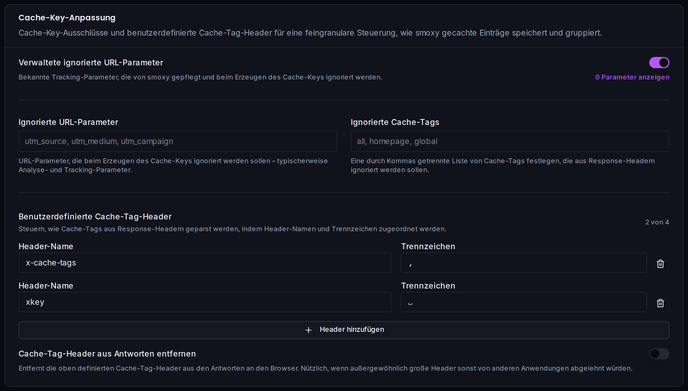Click the Ignorierte URL-Parameter label

[68, 122]
